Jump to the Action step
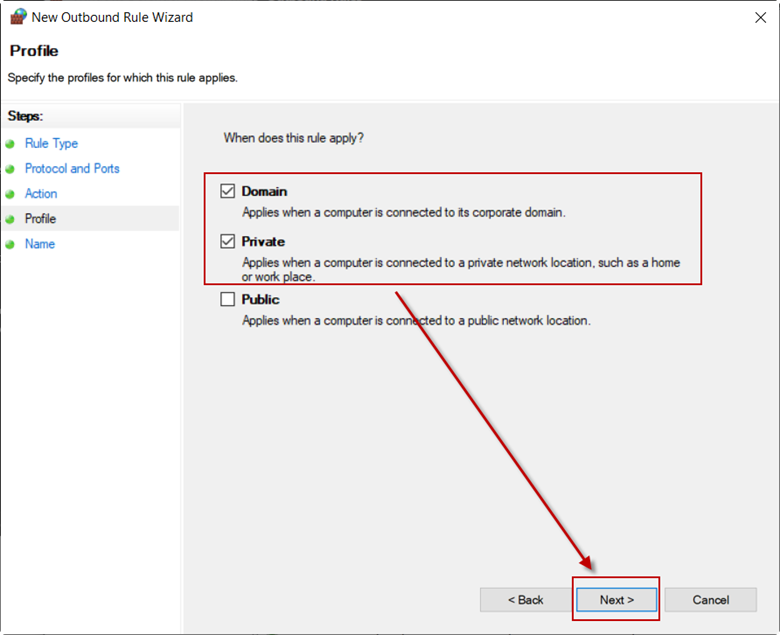Viewport: 780px width, 635px height. pos(41,194)
